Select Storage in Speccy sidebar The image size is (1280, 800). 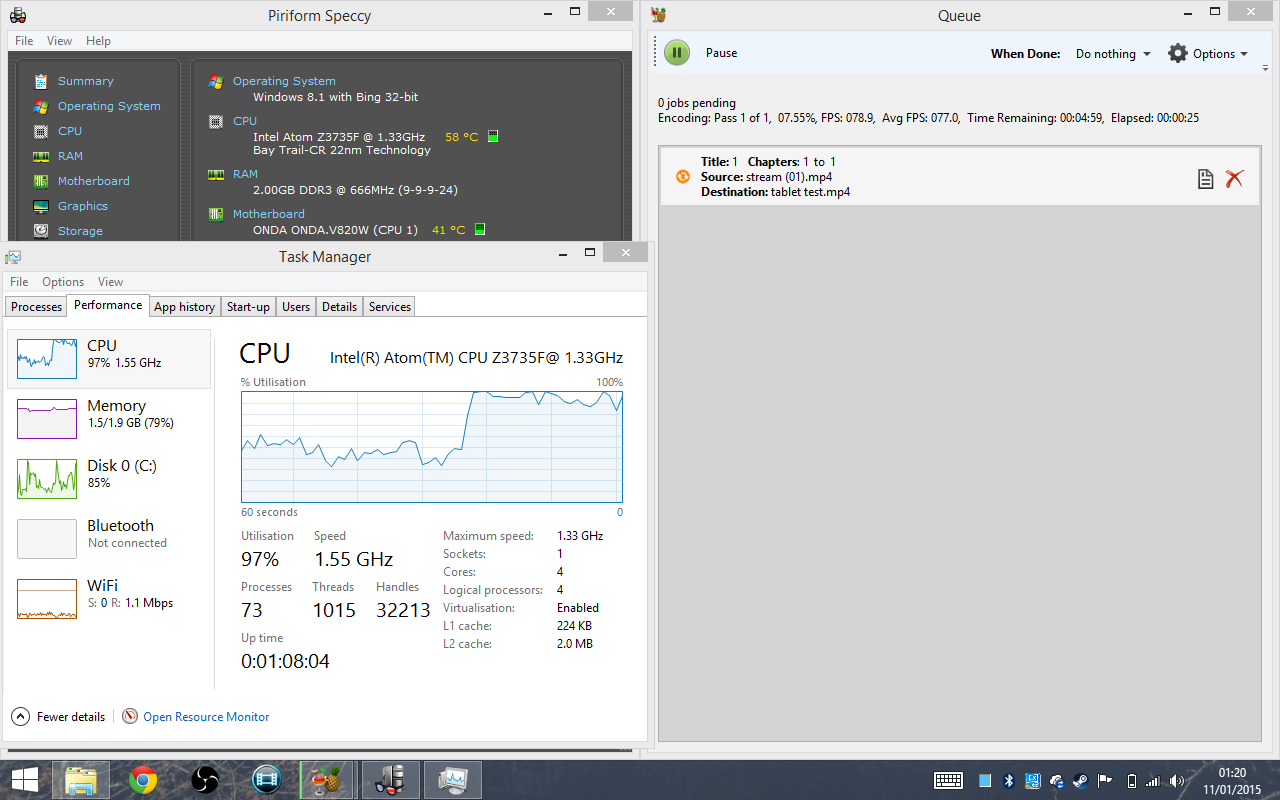point(80,231)
